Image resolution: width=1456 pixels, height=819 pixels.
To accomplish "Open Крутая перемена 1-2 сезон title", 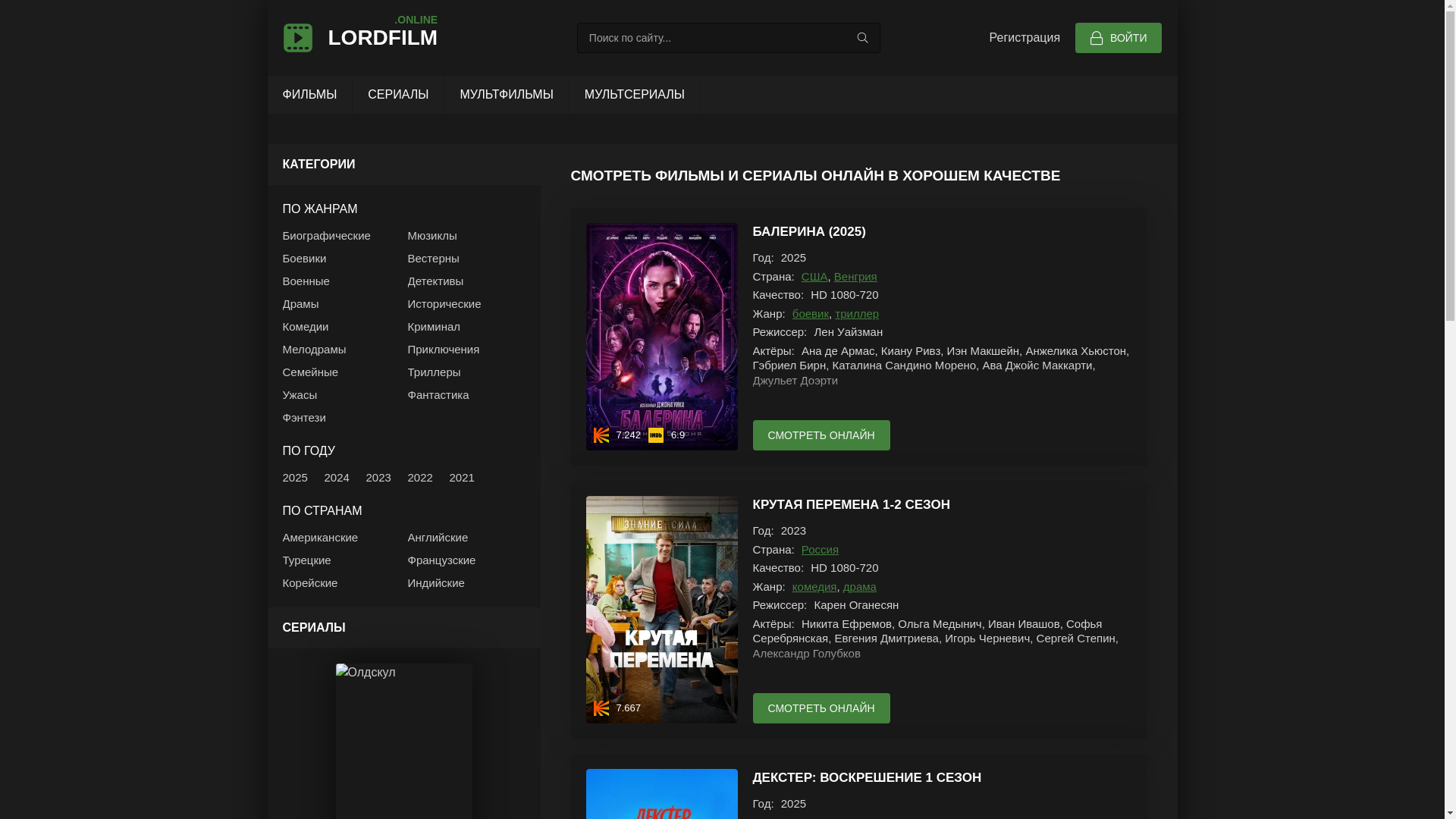I will click(851, 505).
